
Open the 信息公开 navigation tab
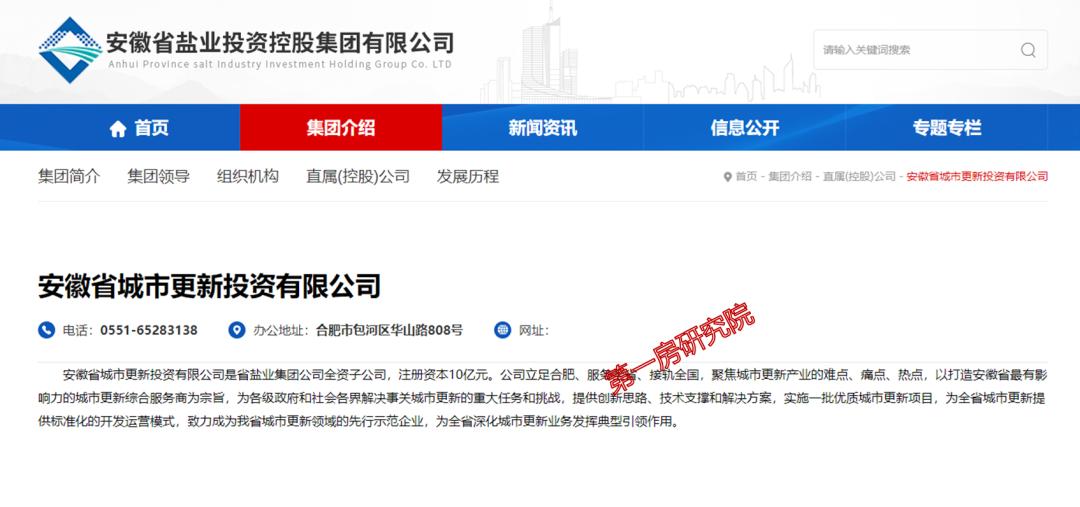click(745, 127)
